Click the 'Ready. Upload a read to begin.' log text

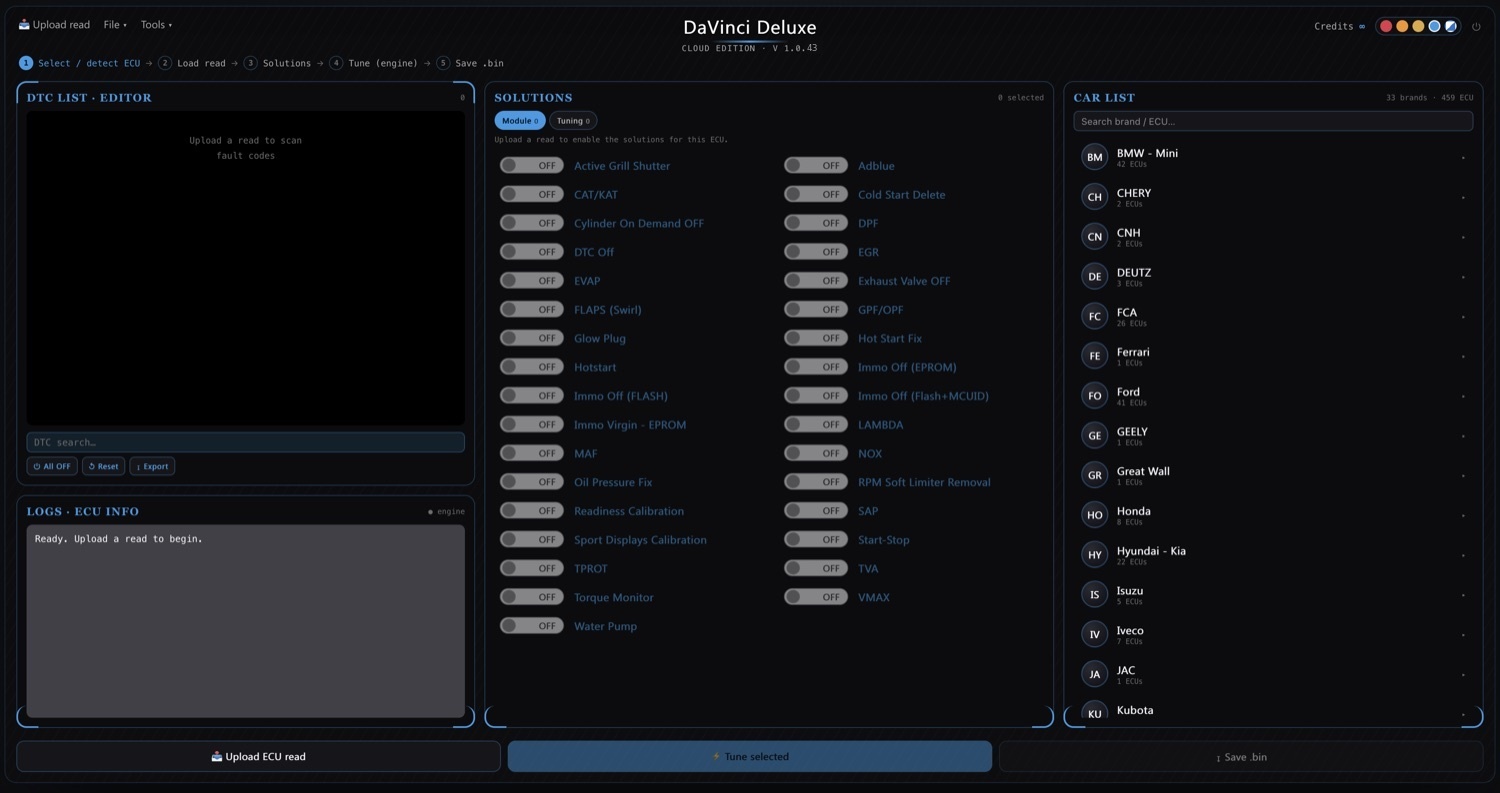119,539
